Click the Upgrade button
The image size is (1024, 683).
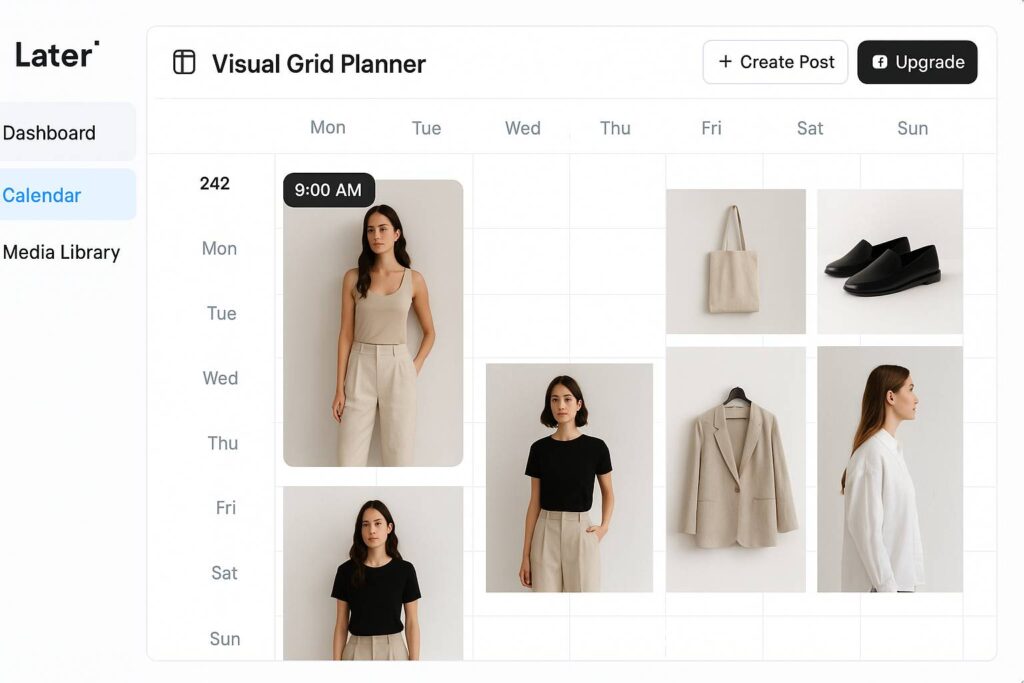coord(917,62)
